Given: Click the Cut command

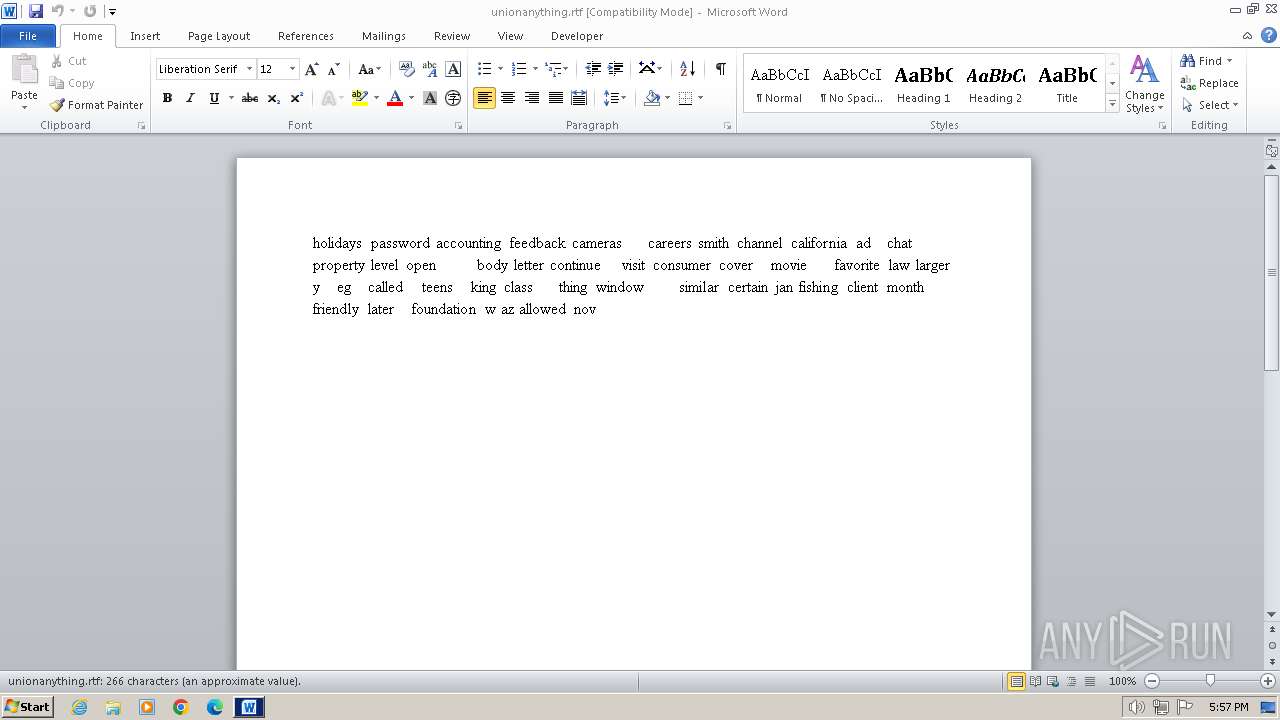Looking at the screenshot, I should [69, 61].
